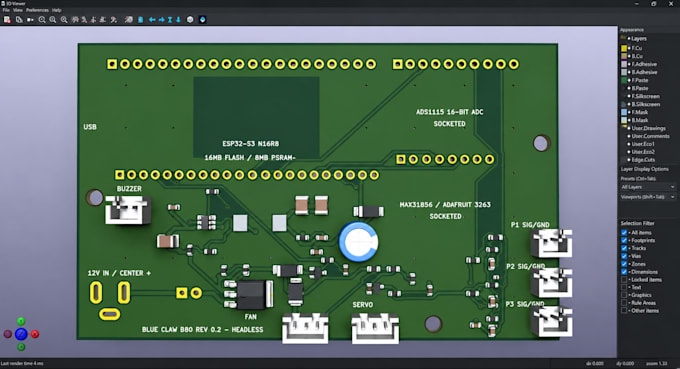Image resolution: width=680 pixels, height=369 pixels.
Task: Click the red X axis gizmo ball
Action: click(x=35, y=334)
